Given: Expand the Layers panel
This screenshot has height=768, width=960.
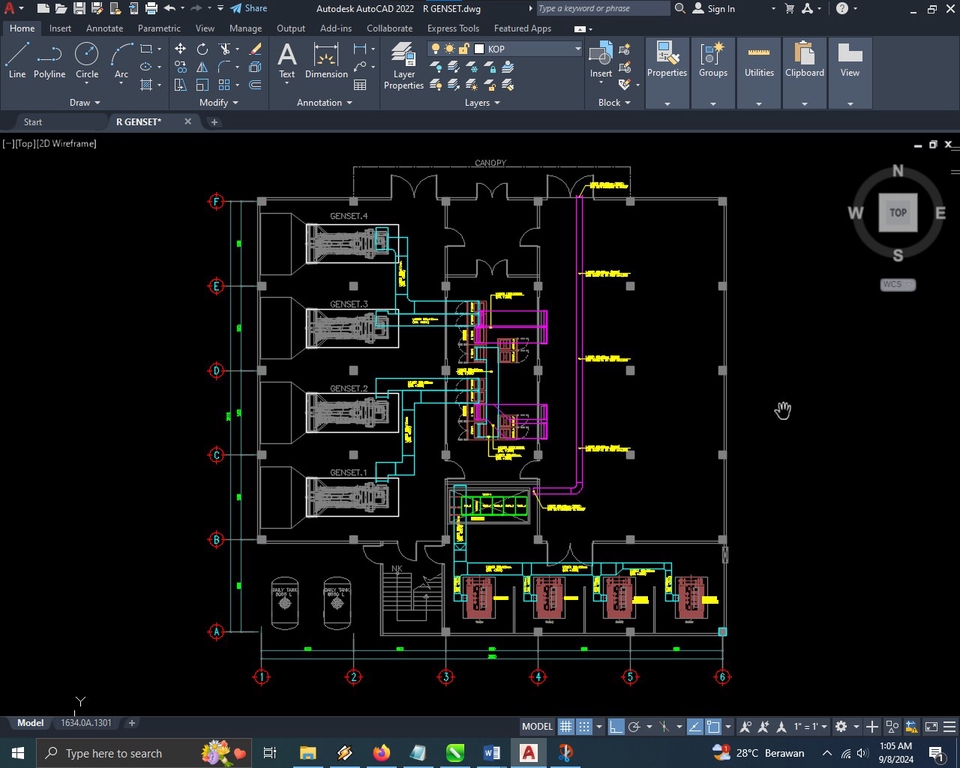Looking at the screenshot, I should click(482, 102).
